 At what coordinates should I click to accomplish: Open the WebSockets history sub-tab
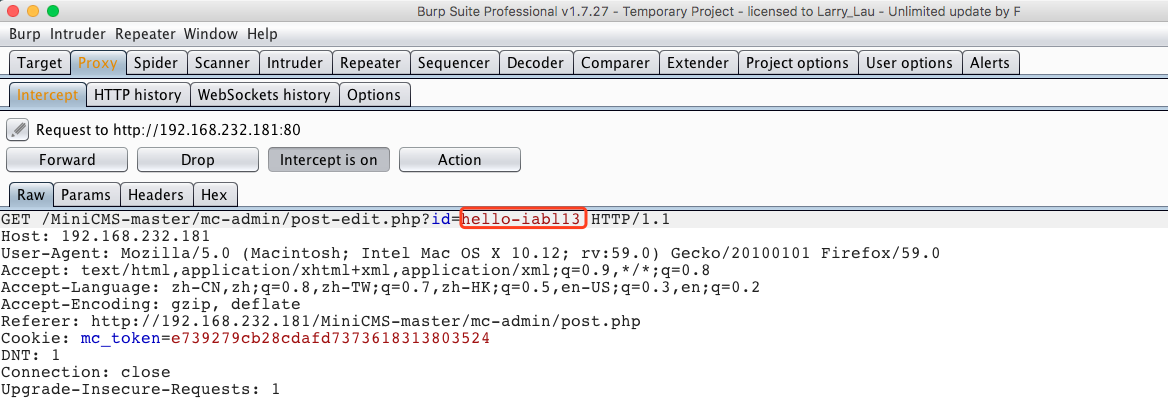(x=264, y=95)
